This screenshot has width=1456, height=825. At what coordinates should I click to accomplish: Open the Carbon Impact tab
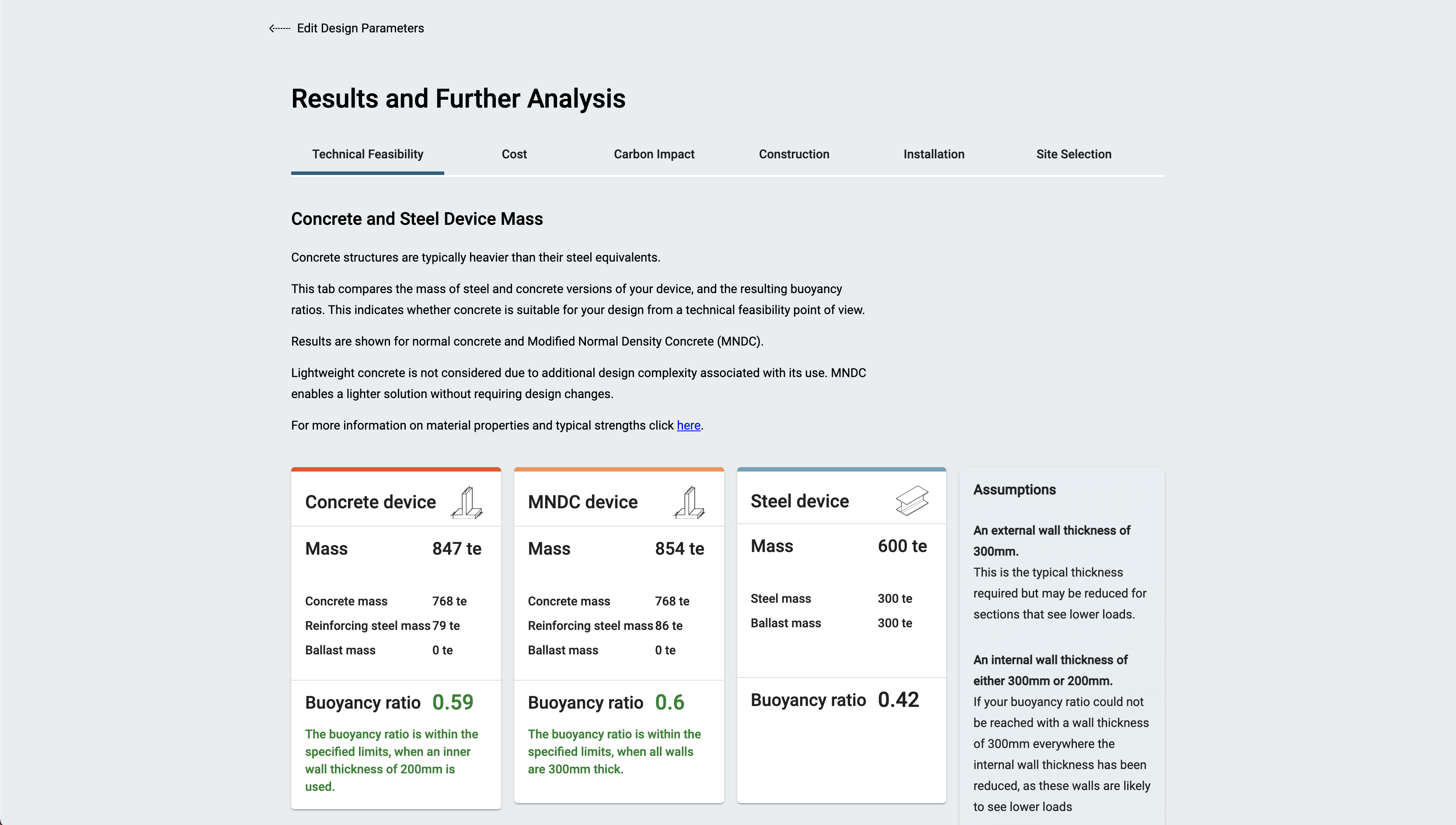coord(654,154)
